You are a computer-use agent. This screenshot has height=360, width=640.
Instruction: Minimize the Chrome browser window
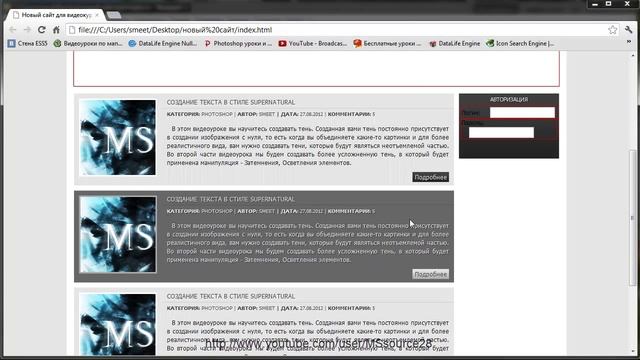point(595,4)
